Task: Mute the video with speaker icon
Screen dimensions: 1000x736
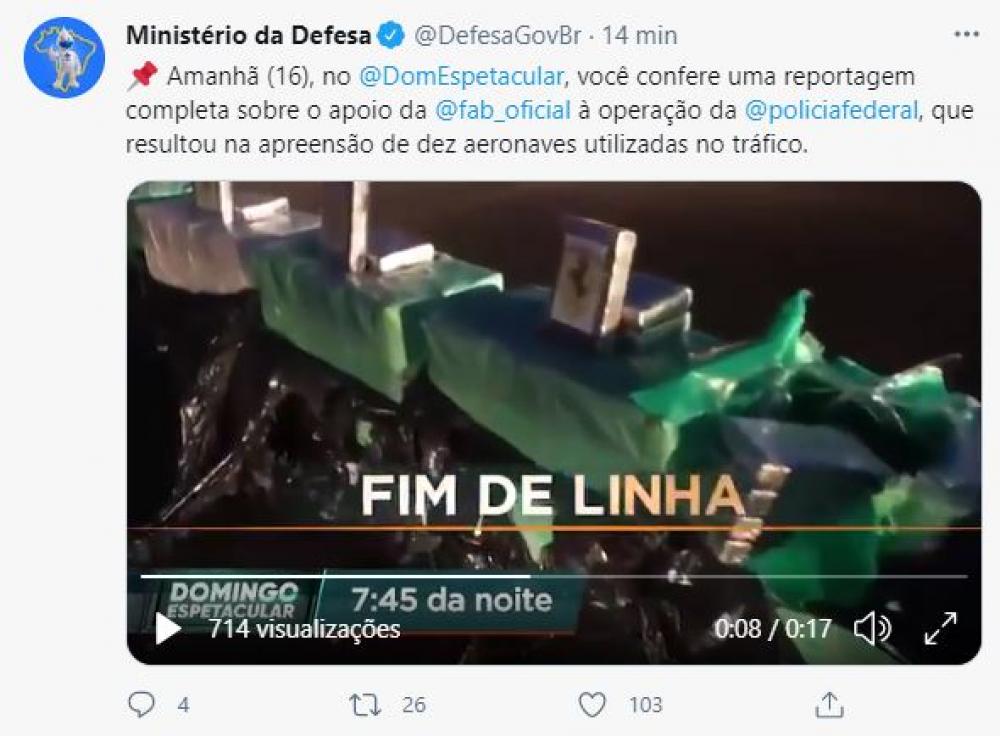Action: (x=872, y=629)
